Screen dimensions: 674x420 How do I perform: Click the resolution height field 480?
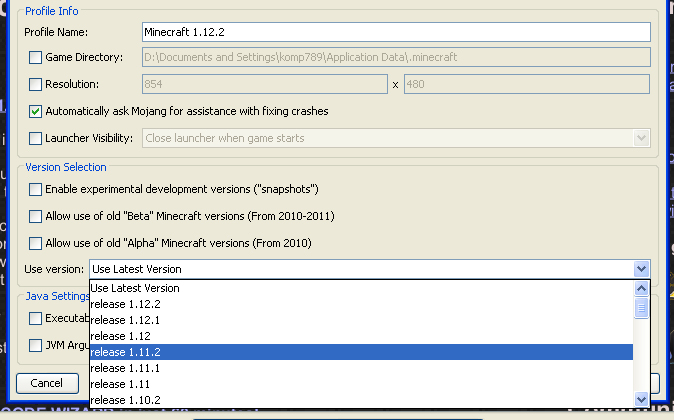527,84
